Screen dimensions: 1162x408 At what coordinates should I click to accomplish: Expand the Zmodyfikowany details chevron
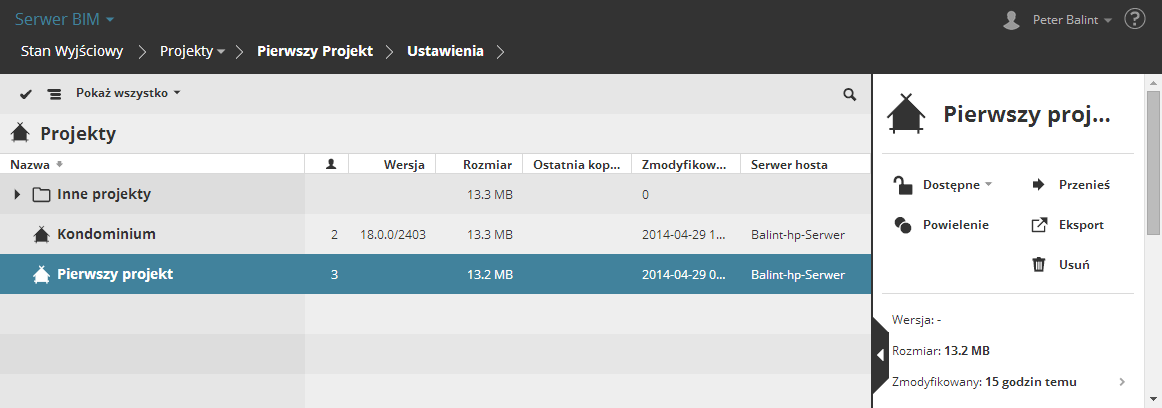(1122, 381)
